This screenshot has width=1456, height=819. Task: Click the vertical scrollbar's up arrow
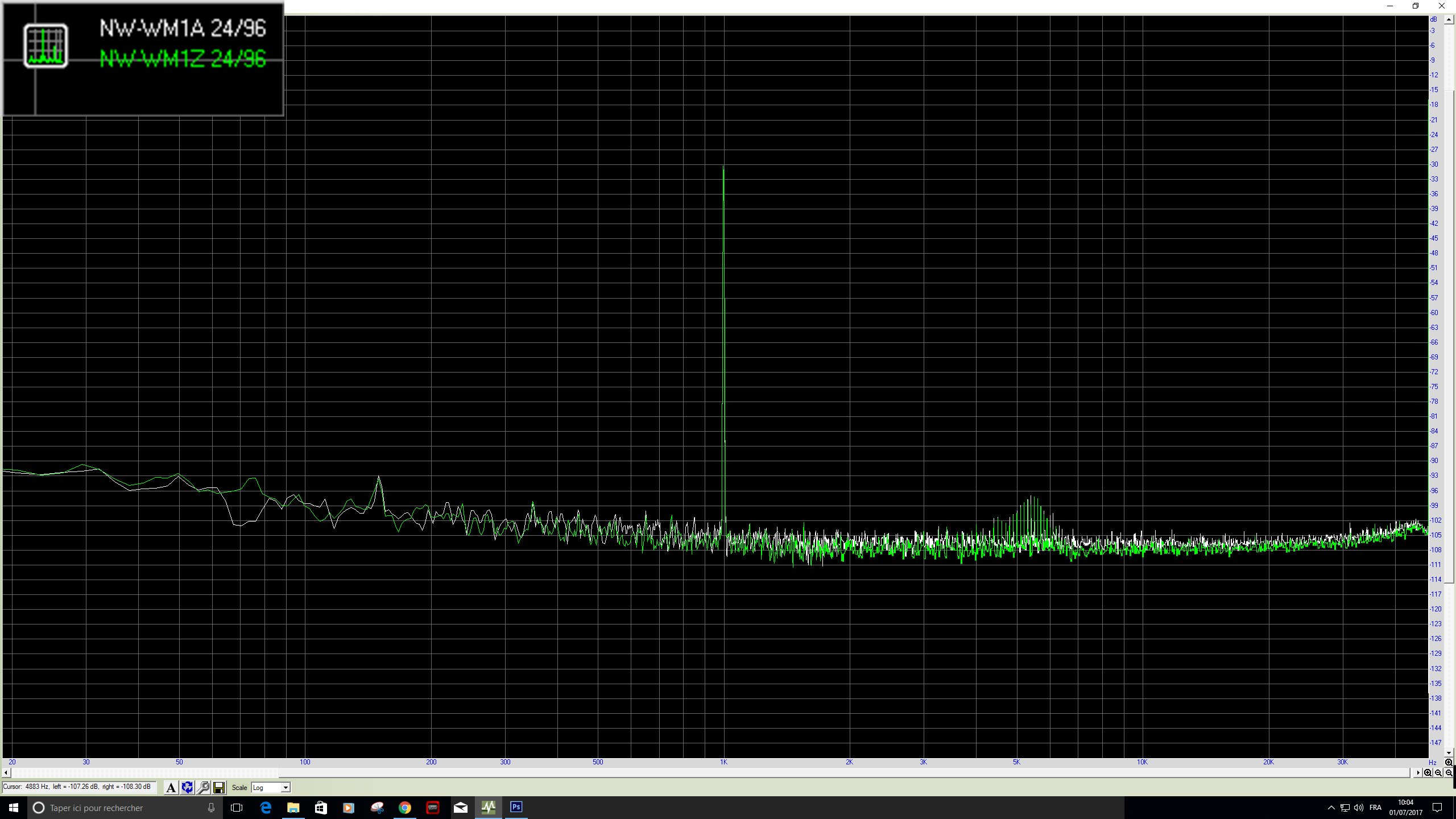coord(1449,20)
